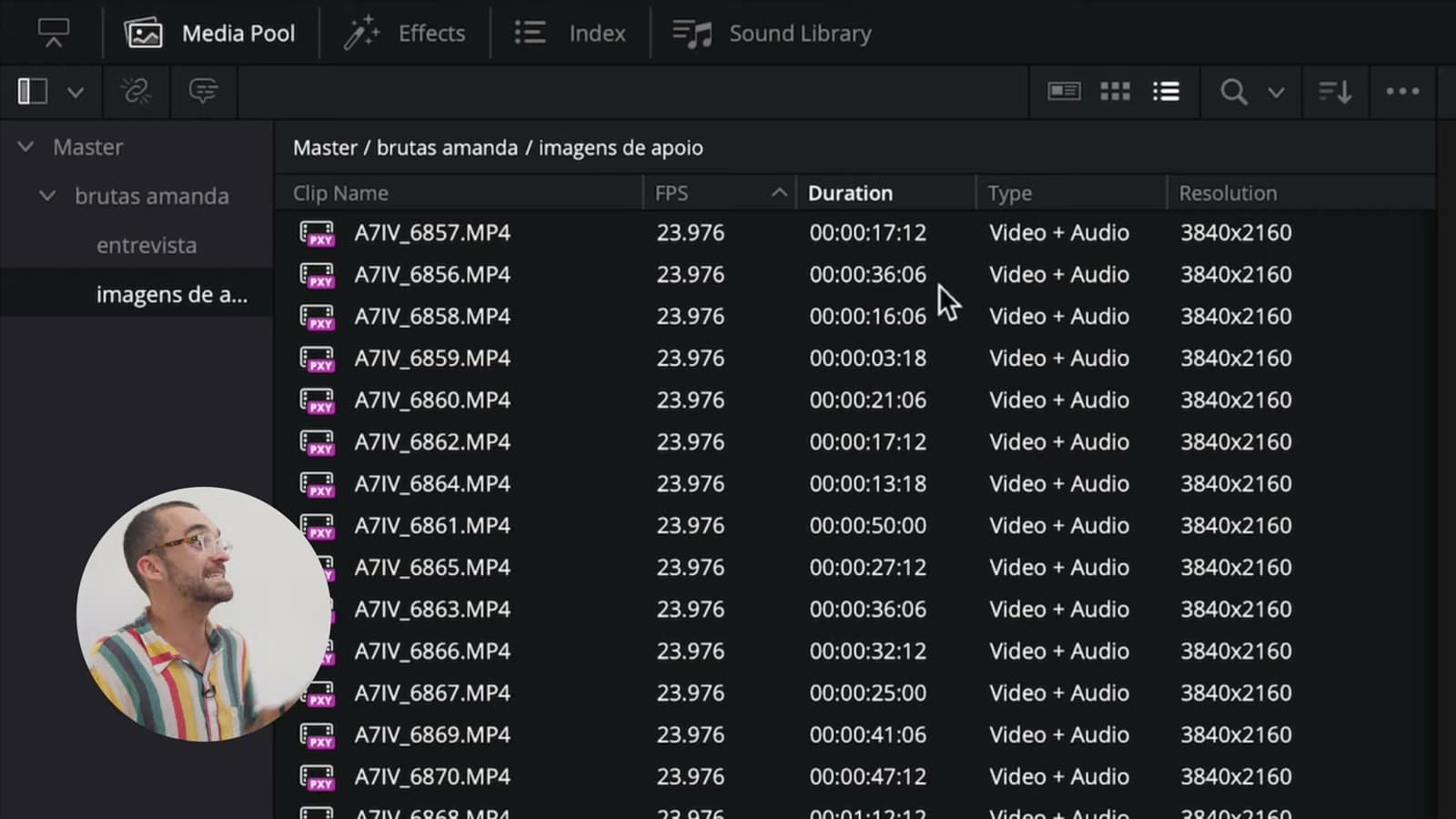Toggle the clip link icon
Image resolution: width=1456 pixels, height=819 pixels.
pyautogui.click(x=136, y=91)
